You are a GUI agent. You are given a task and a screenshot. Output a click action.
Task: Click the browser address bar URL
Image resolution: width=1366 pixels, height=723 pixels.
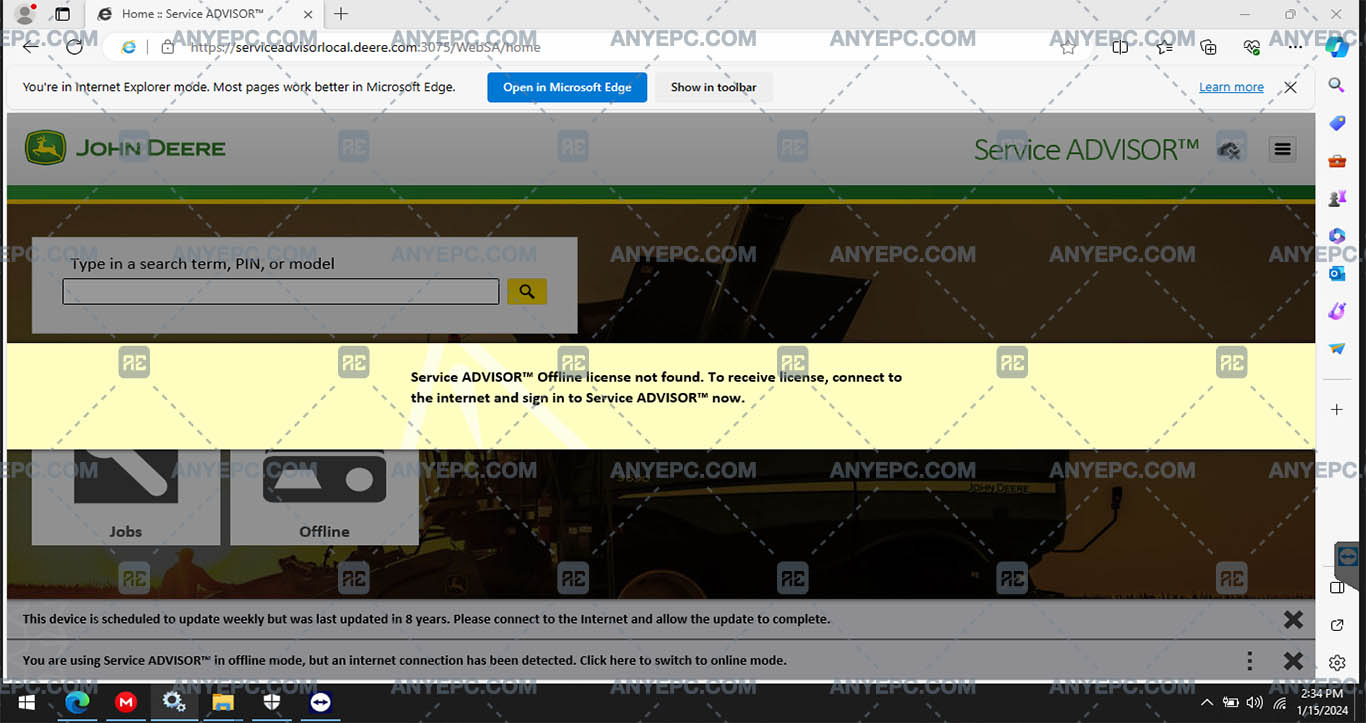click(x=365, y=47)
